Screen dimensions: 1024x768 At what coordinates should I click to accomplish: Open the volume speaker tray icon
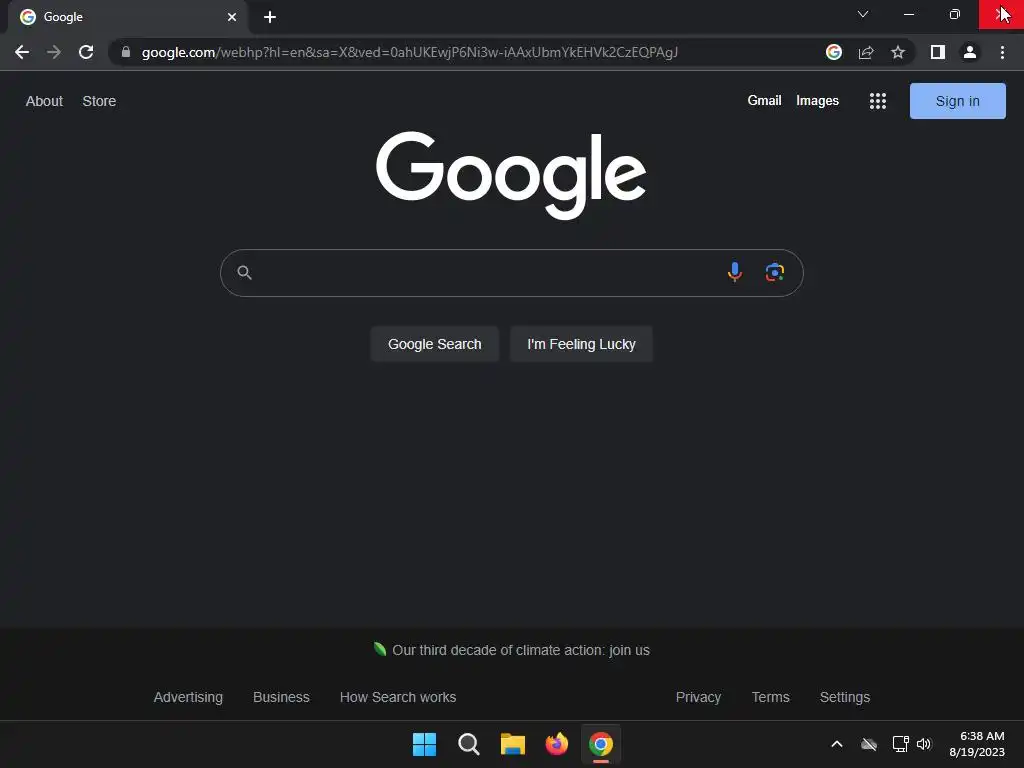(924, 744)
